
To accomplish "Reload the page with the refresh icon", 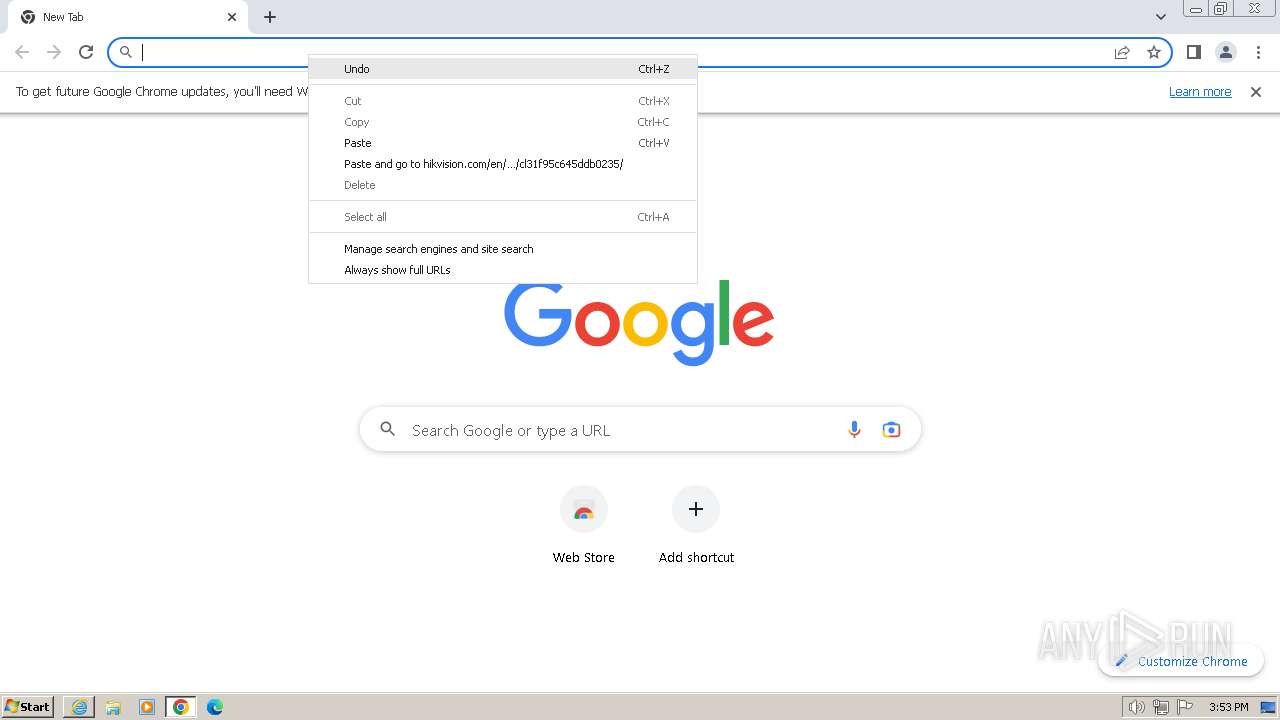I will (86, 52).
